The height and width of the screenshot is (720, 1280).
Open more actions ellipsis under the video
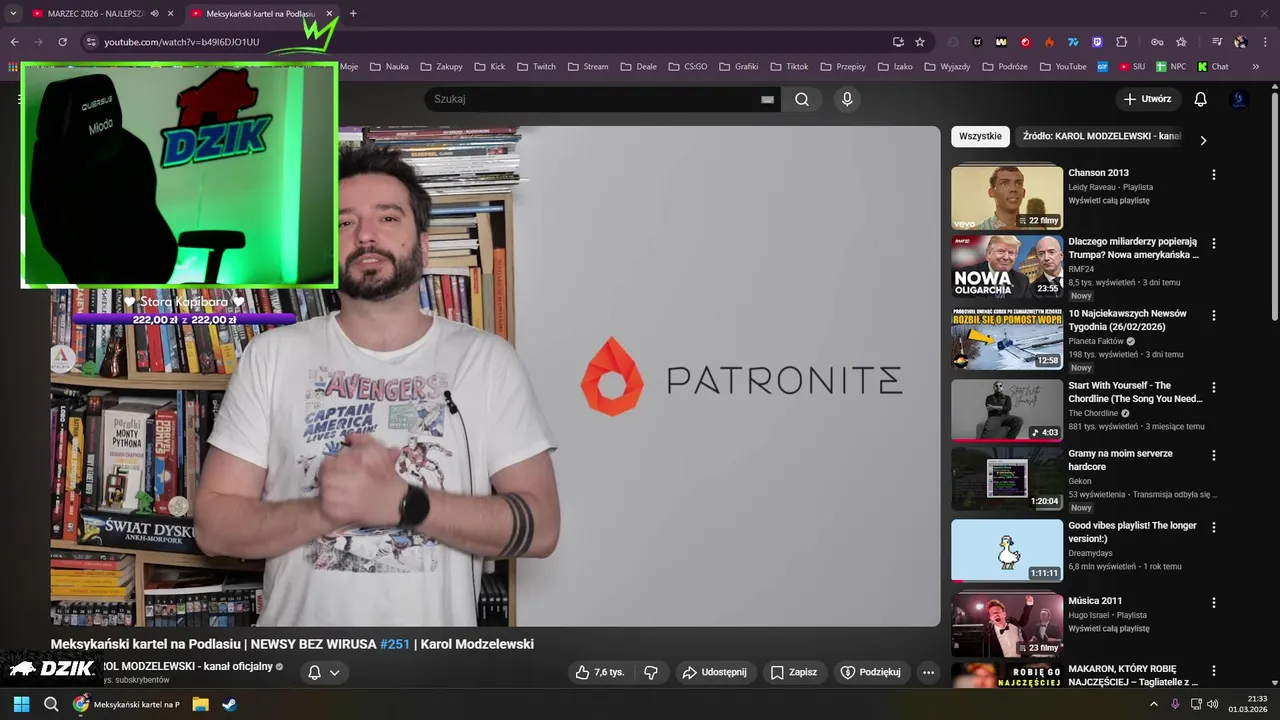point(928,672)
